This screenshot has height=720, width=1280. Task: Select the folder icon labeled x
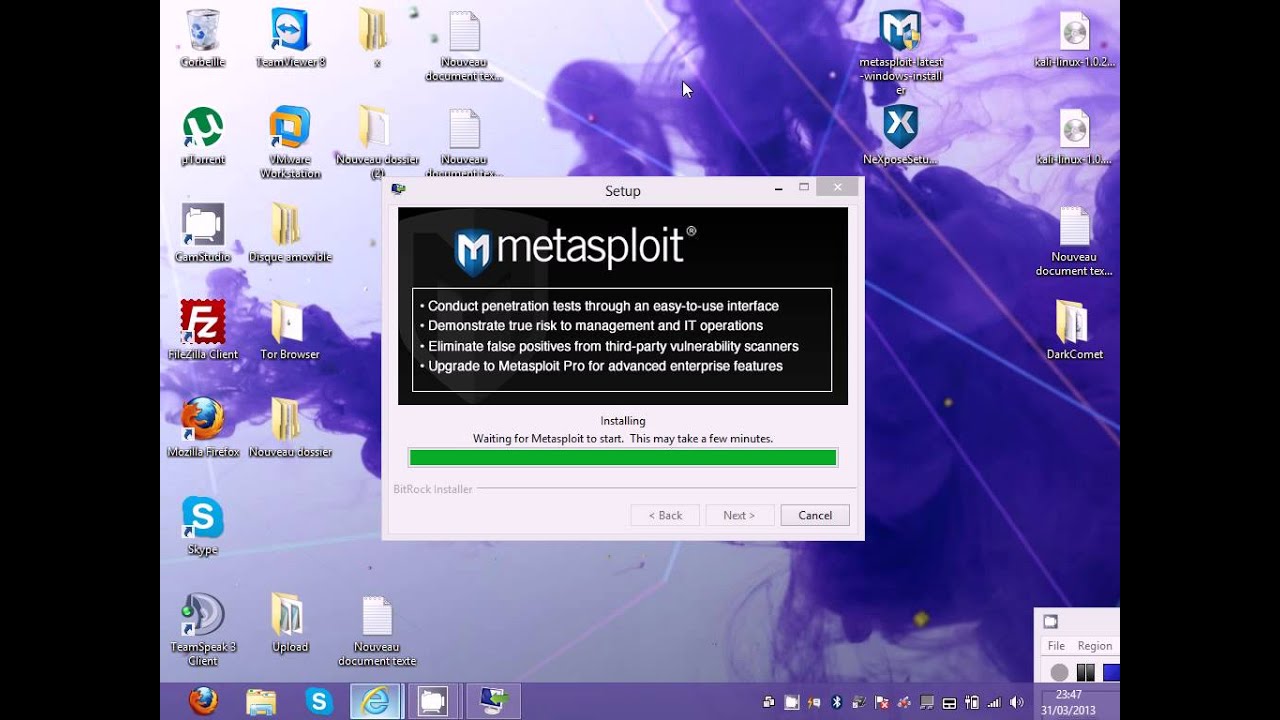376,38
